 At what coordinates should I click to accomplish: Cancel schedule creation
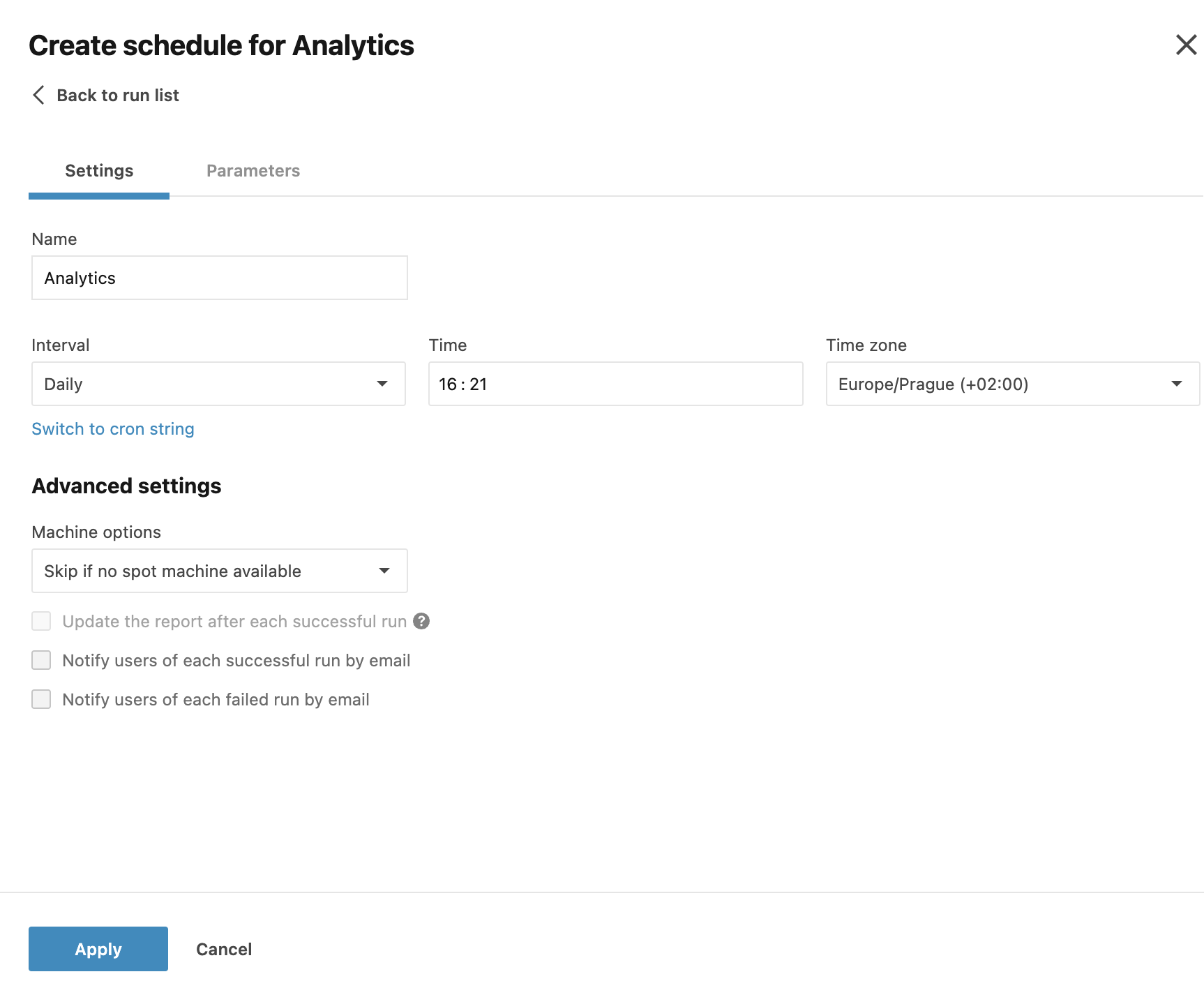pyautogui.click(x=223, y=948)
